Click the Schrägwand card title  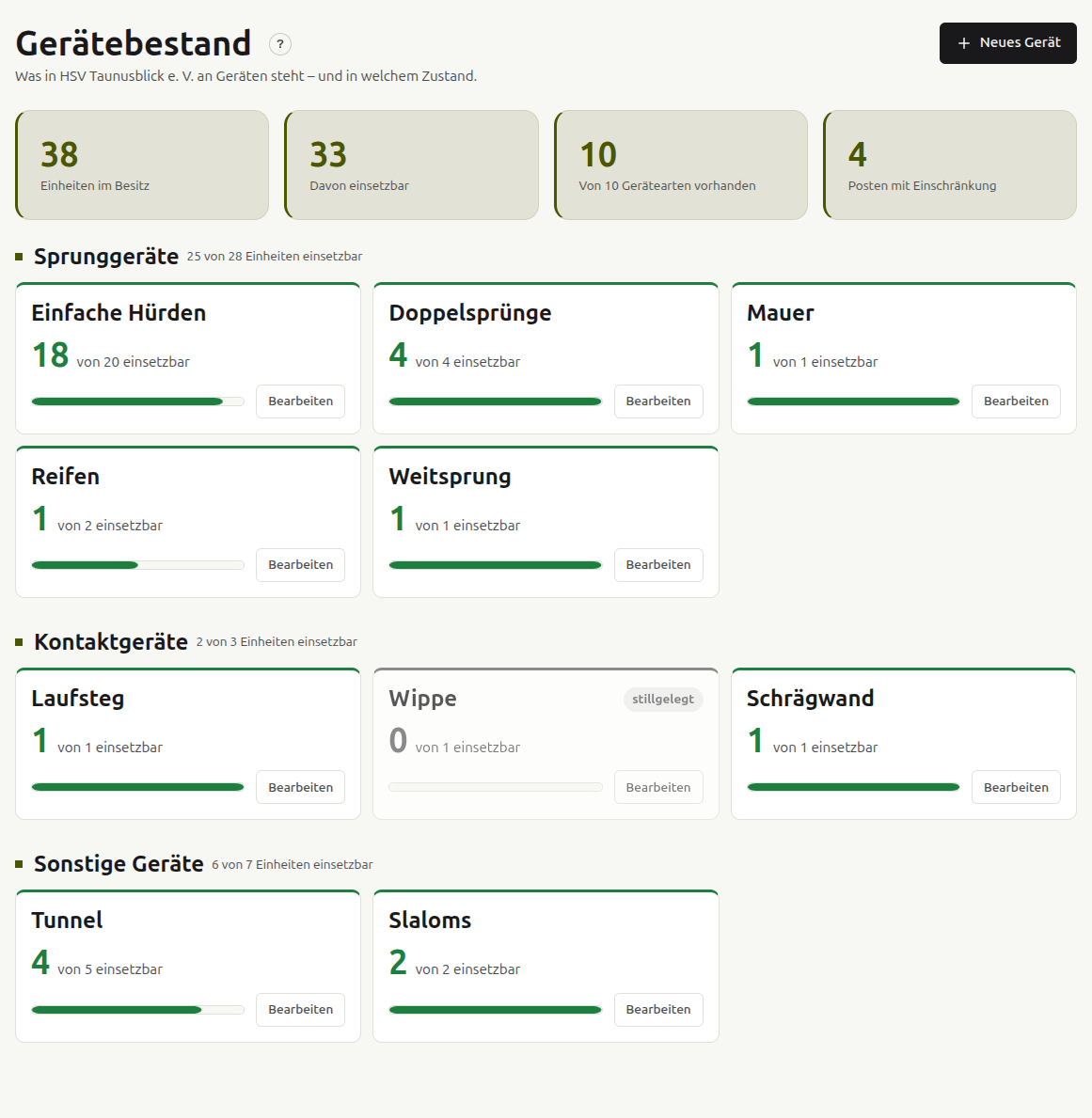click(810, 698)
